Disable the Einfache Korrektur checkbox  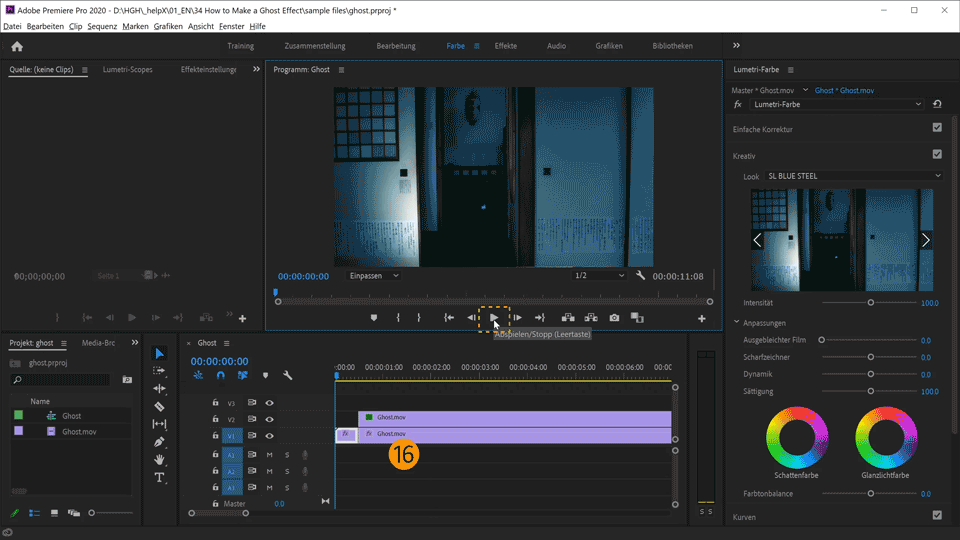[937, 128]
